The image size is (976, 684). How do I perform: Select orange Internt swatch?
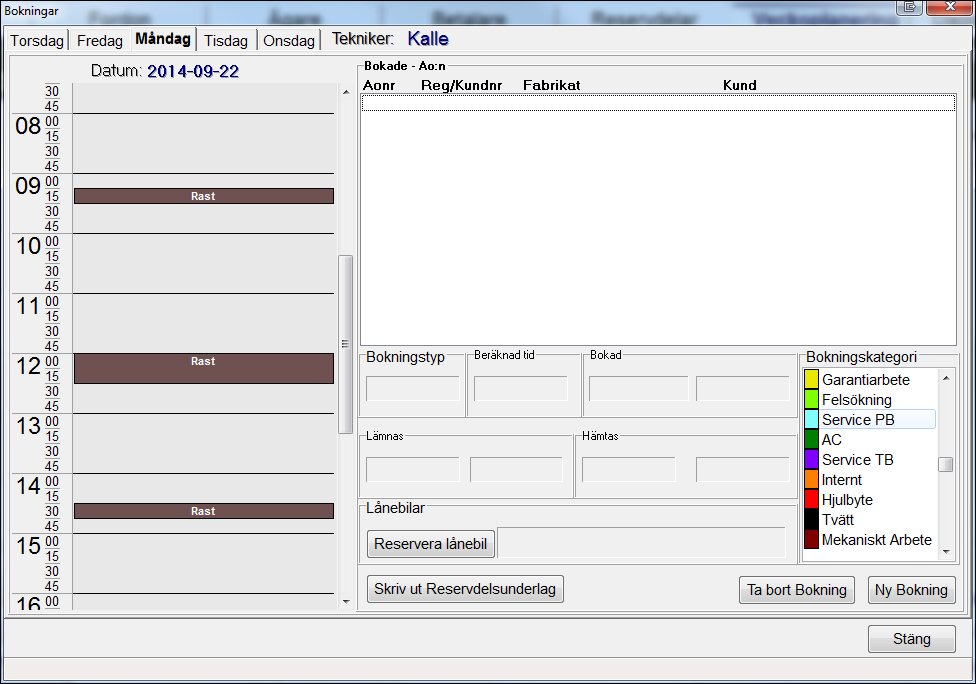tap(811, 479)
